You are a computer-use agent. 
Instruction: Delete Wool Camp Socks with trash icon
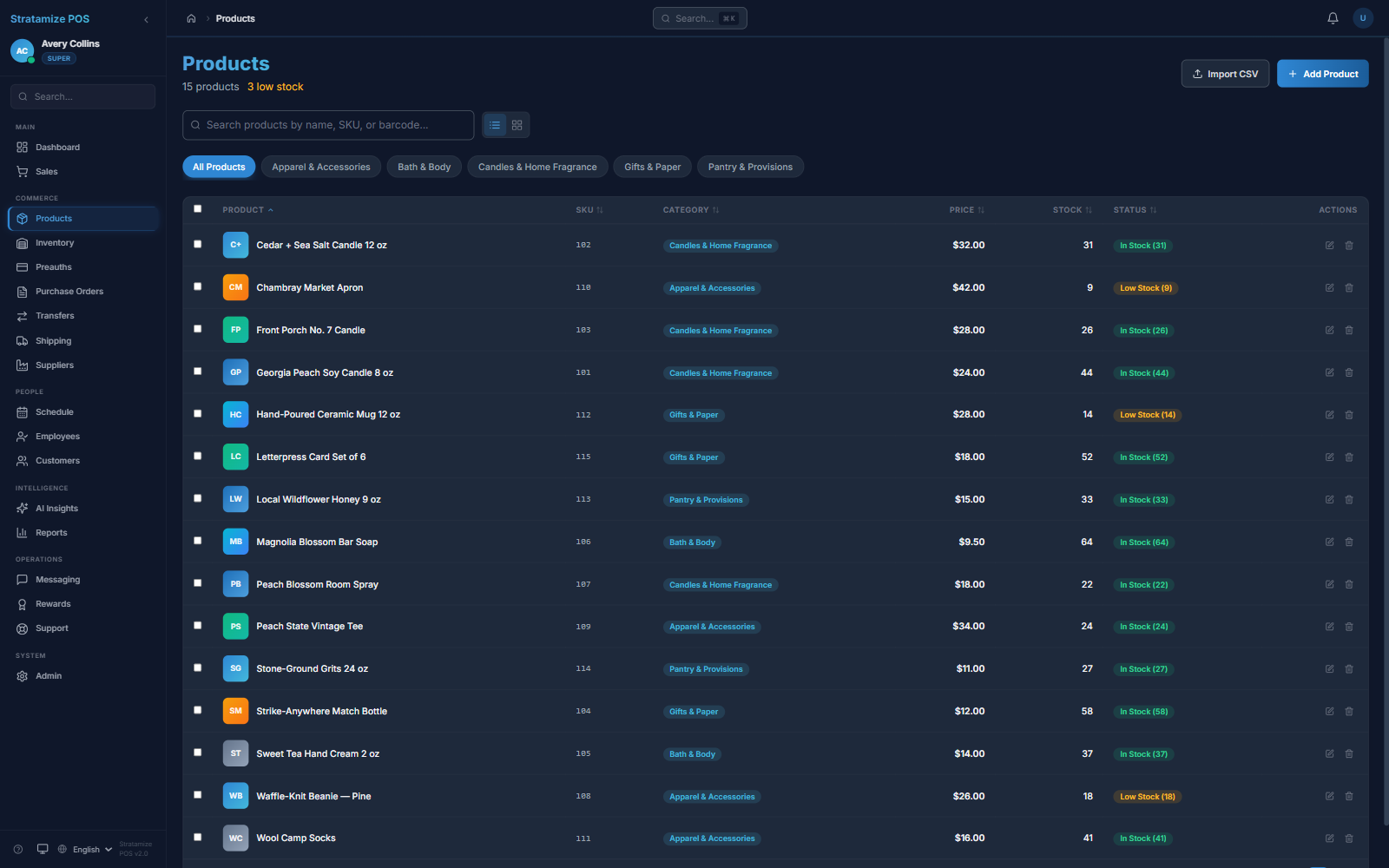click(1349, 838)
